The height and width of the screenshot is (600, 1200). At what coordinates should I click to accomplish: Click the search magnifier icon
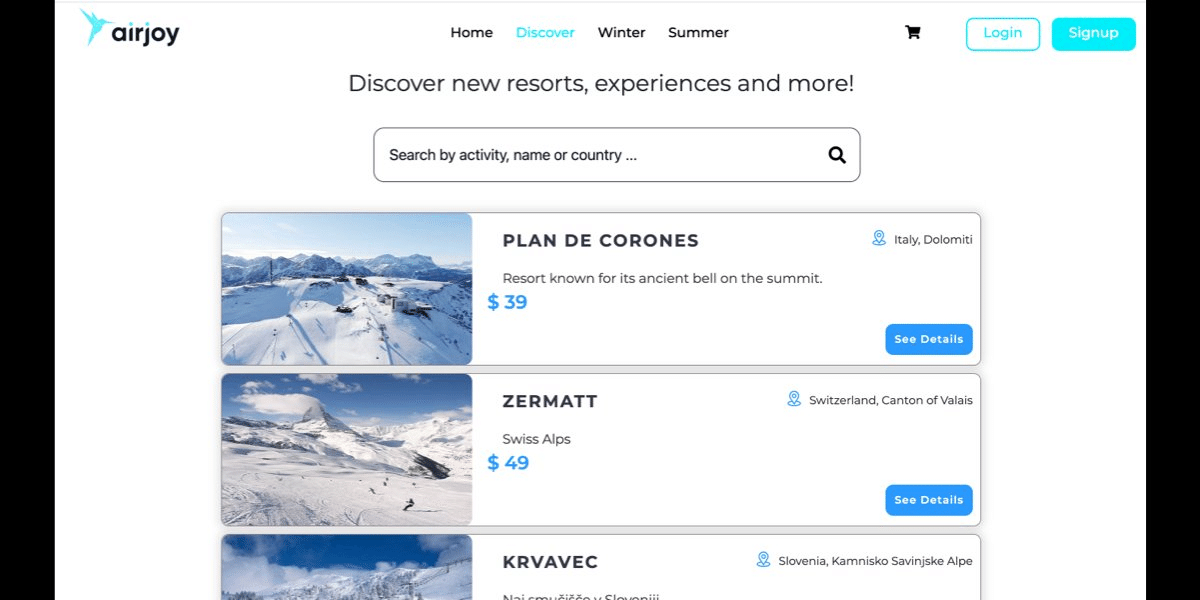[837, 155]
